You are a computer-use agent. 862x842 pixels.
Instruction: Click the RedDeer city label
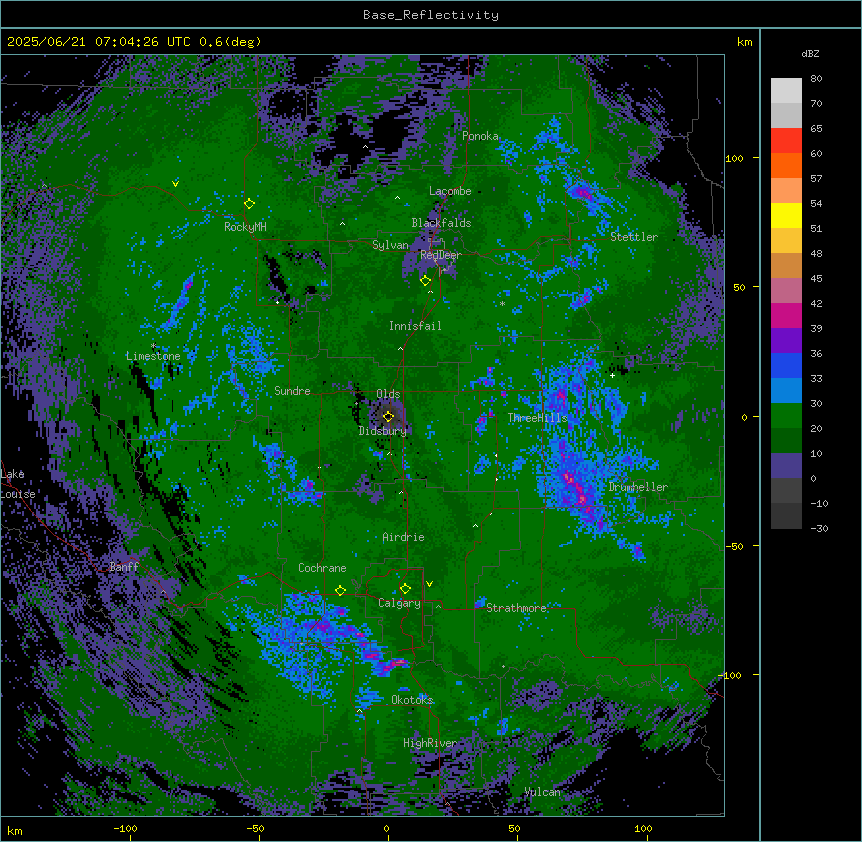(441, 255)
